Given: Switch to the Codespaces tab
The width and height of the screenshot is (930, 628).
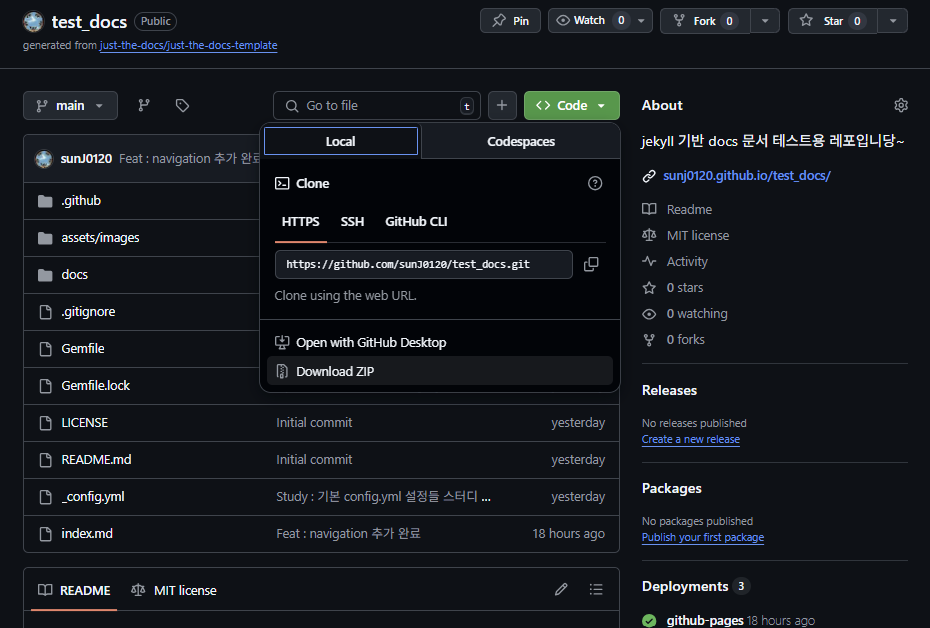Looking at the screenshot, I should click(521, 142).
